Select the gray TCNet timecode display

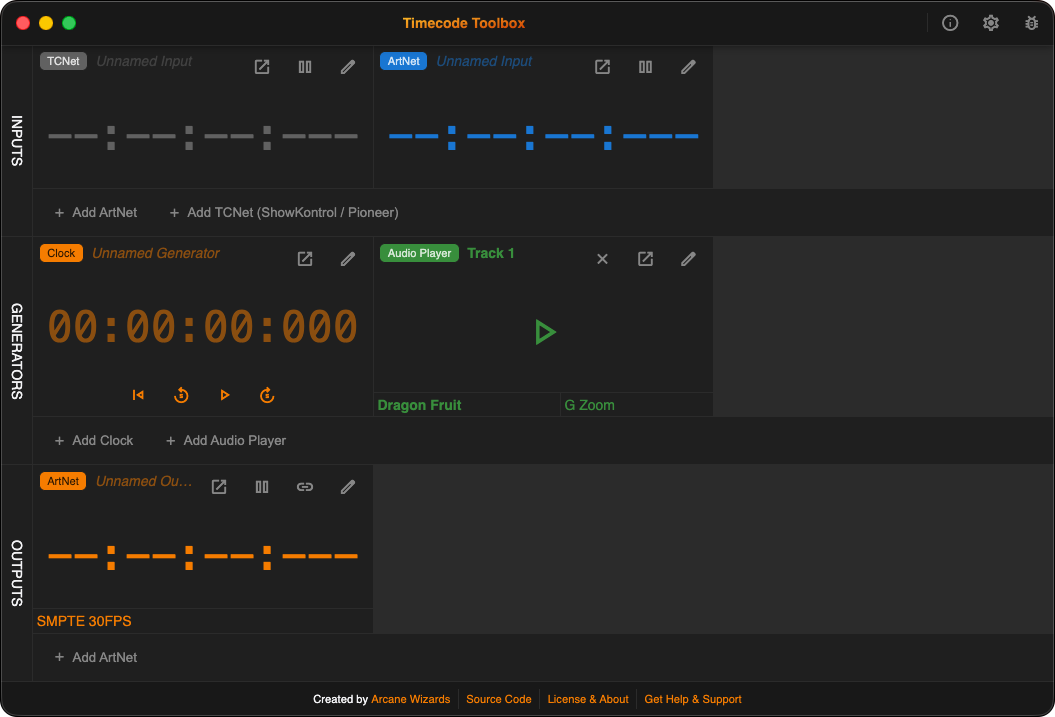[x=203, y=137]
